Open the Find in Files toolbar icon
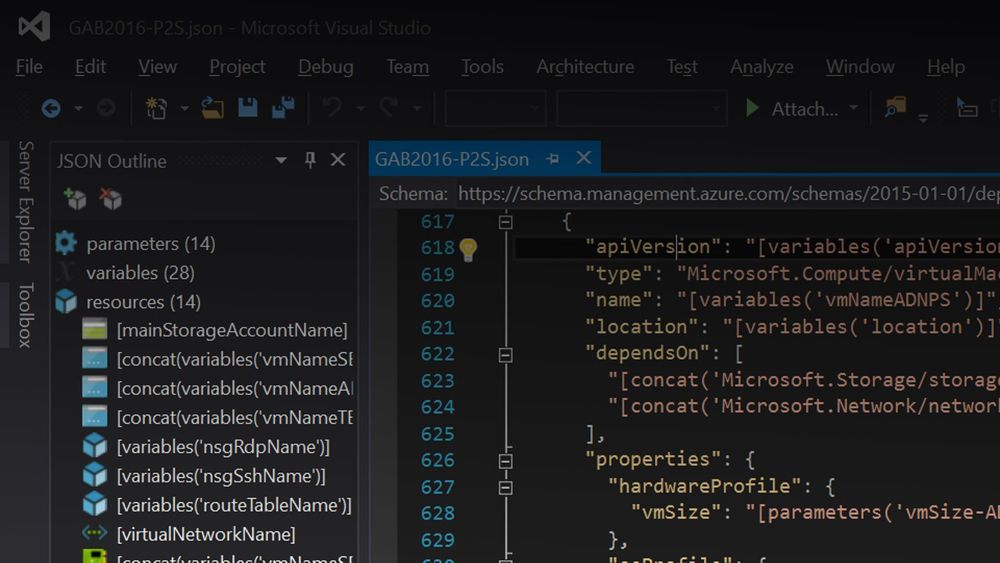Image resolution: width=1000 pixels, height=563 pixels. 895,108
